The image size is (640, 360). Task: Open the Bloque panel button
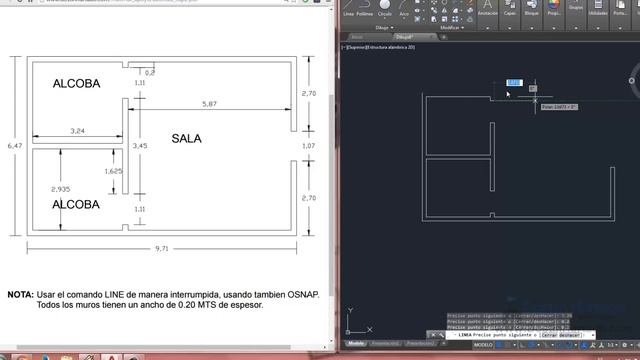(x=531, y=8)
